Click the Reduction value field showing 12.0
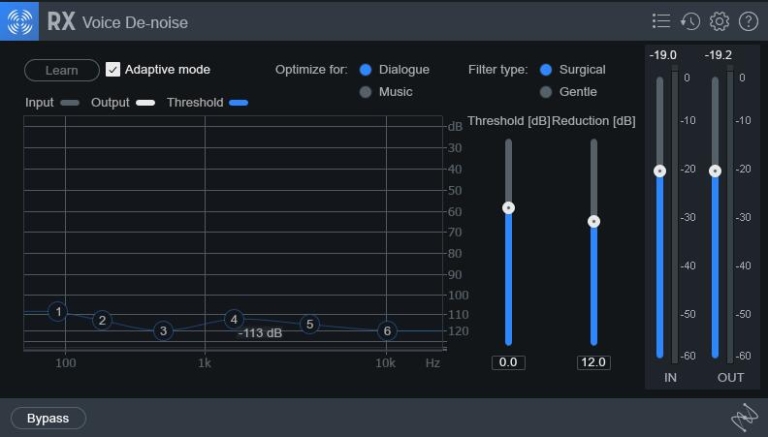 [x=593, y=362]
